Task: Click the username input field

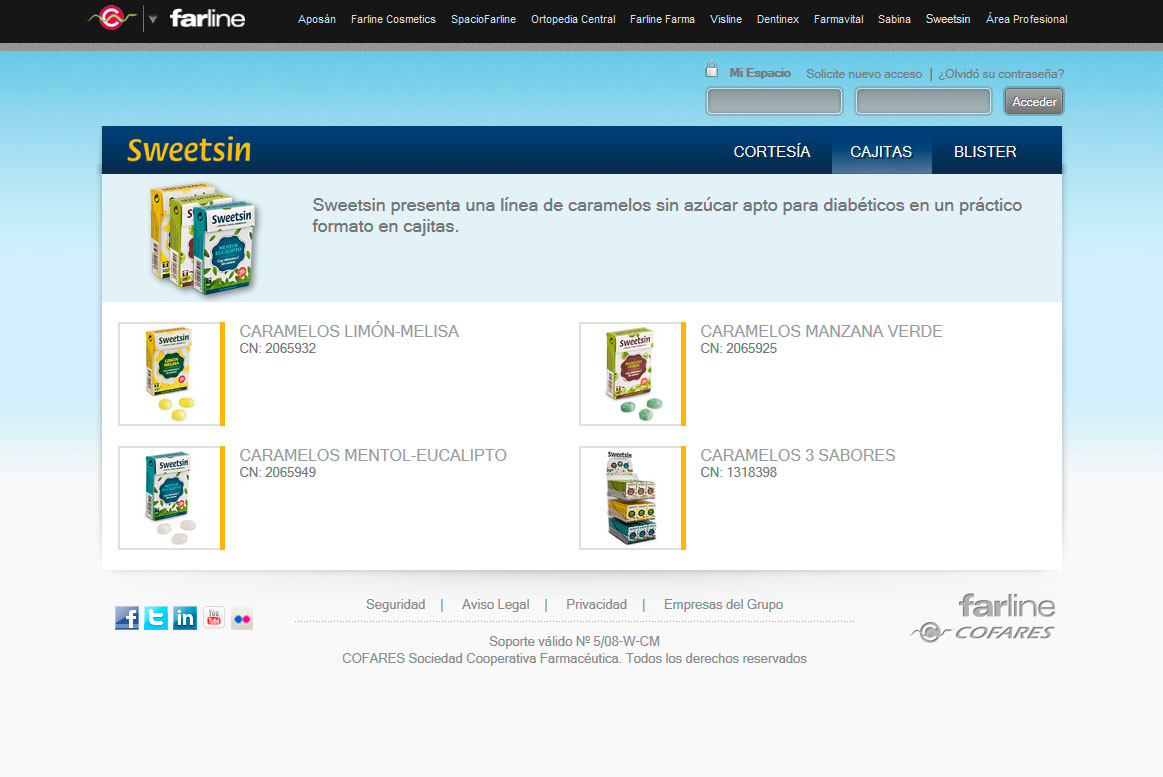Action: tap(773, 100)
